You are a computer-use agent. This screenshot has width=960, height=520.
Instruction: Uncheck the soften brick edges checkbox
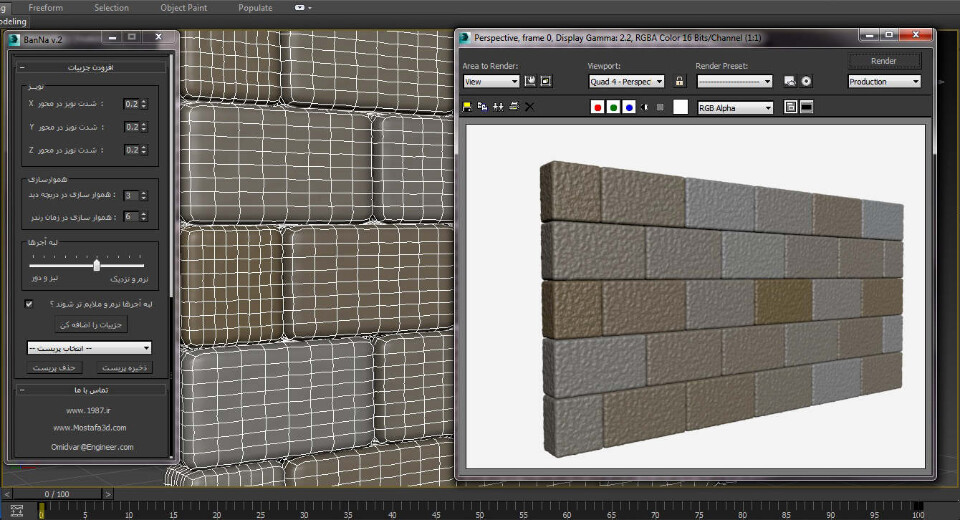29,303
